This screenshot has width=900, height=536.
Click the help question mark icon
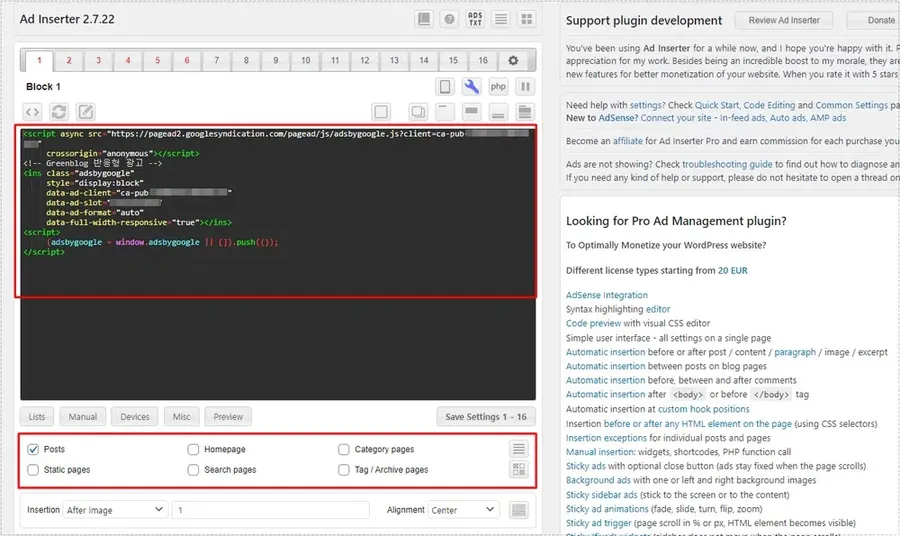click(x=449, y=19)
